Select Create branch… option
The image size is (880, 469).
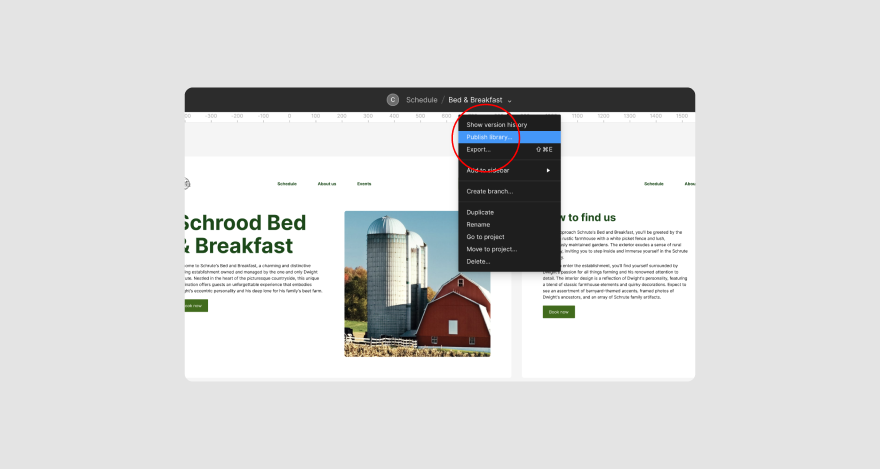click(x=510, y=191)
